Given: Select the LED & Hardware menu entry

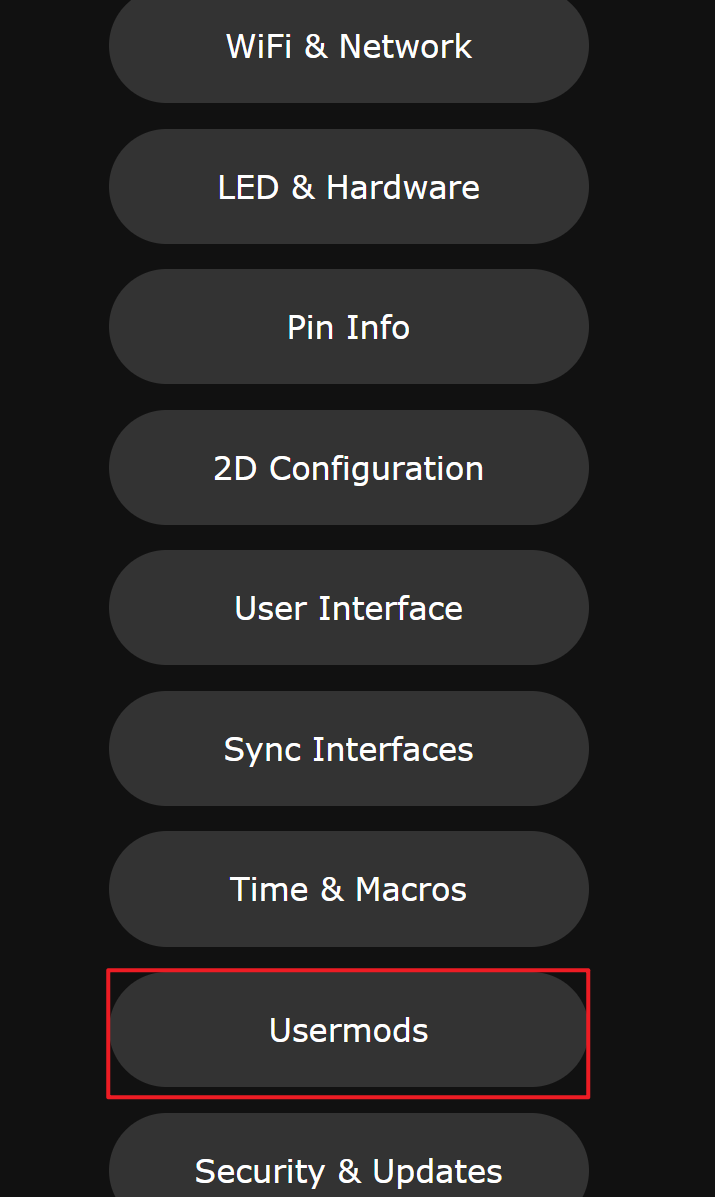Looking at the screenshot, I should pyautogui.click(x=349, y=187).
